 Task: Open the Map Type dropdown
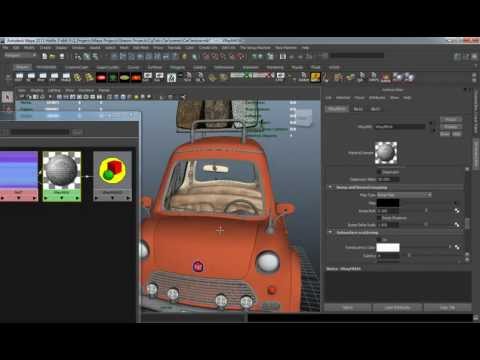point(404,195)
